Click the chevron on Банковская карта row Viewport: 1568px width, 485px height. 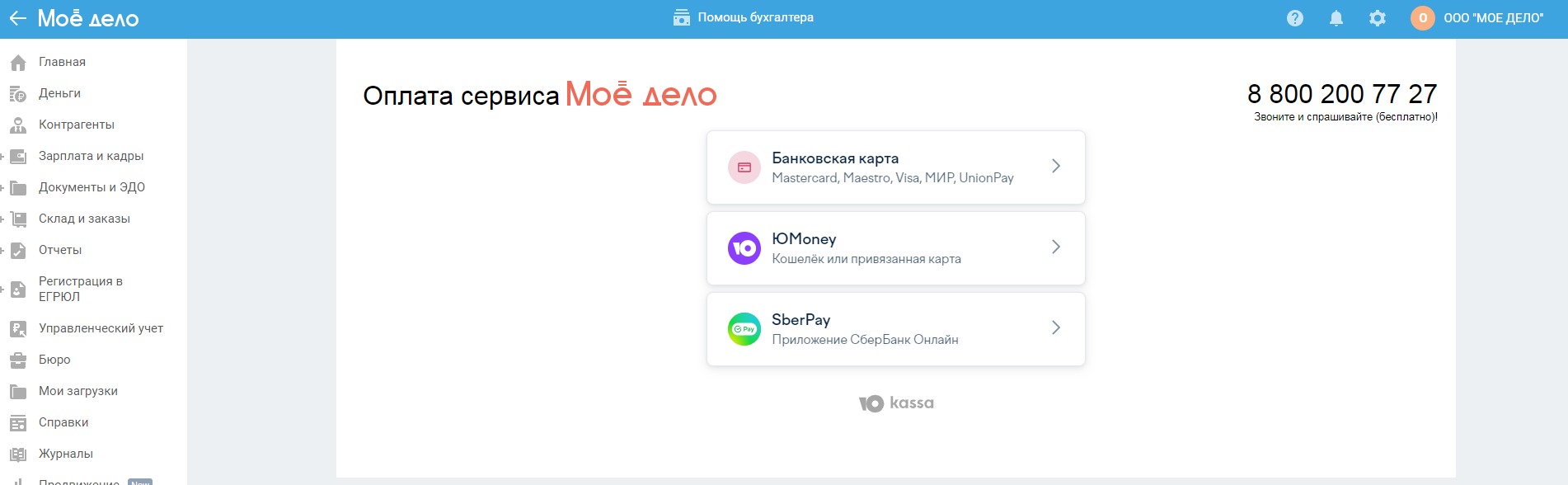coord(1056,167)
